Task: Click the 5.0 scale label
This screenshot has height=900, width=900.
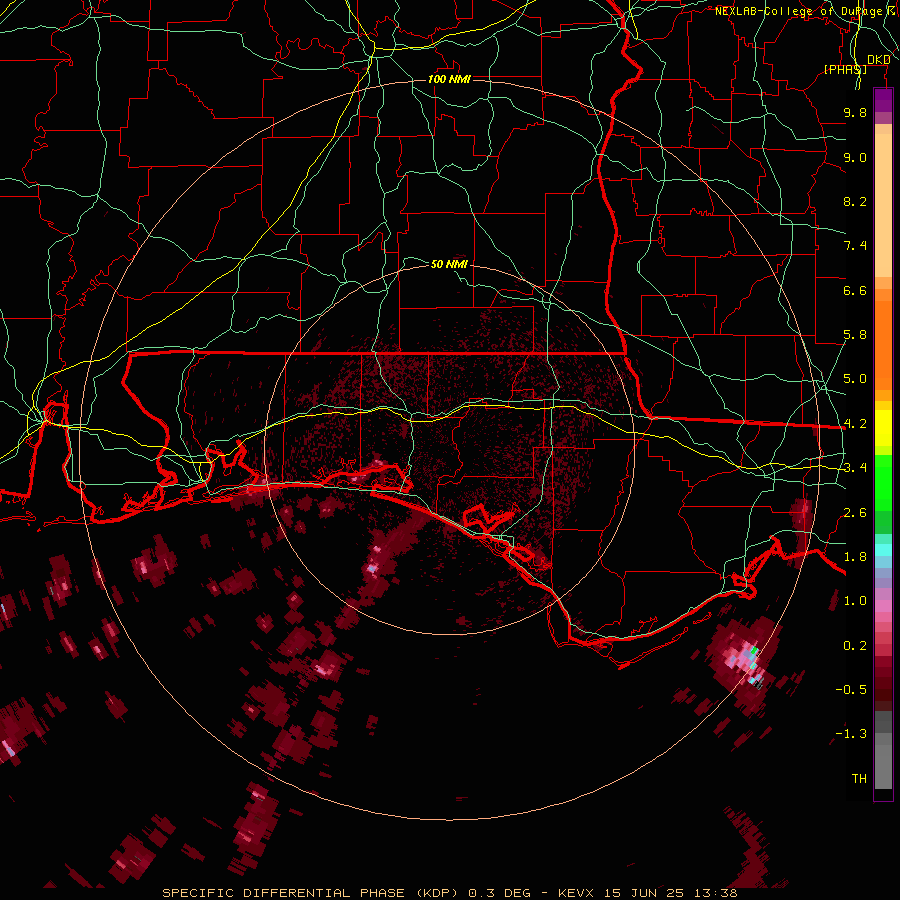Action: [x=855, y=379]
